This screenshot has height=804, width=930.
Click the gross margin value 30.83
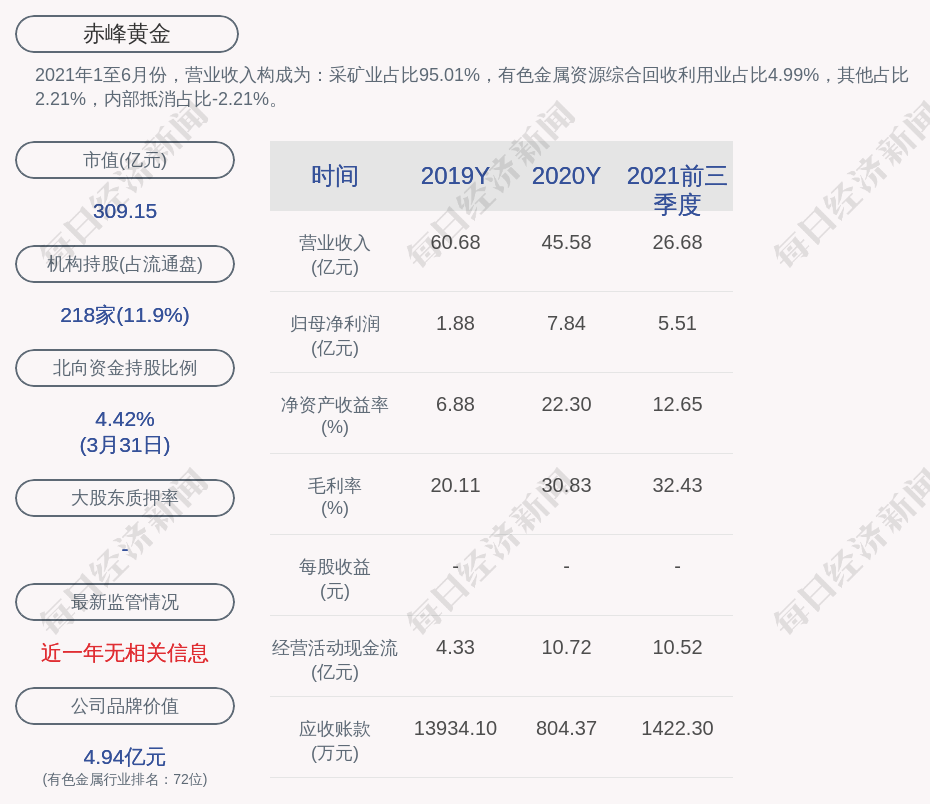coord(566,486)
